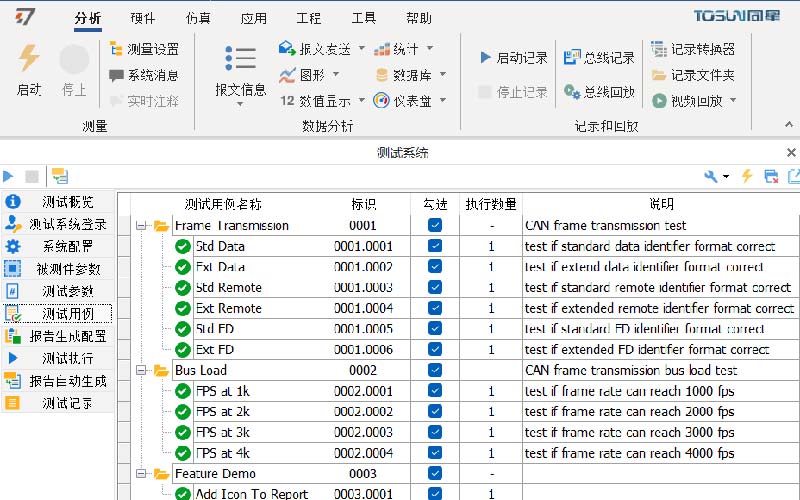The width and height of the screenshot is (800, 500).
Task: Toggle the Bus Load group checkbox
Action: pos(435,371)
